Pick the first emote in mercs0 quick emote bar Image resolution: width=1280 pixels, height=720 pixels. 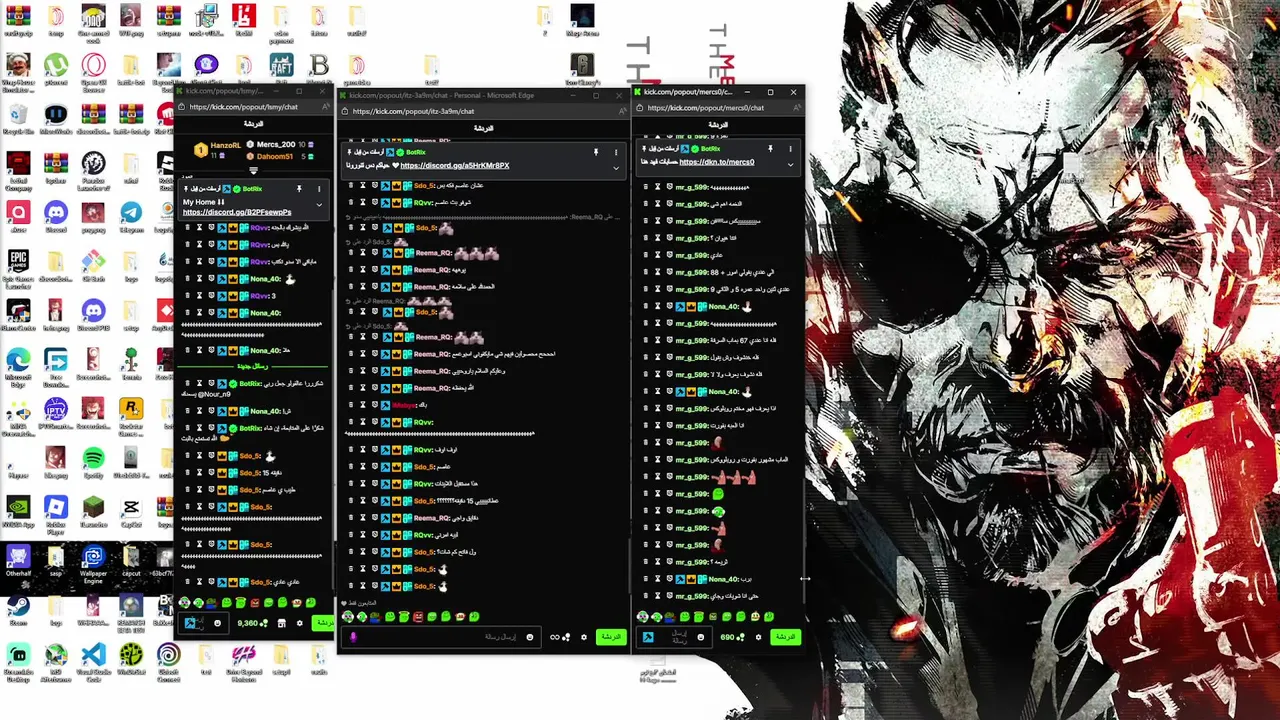pos(642,617)
